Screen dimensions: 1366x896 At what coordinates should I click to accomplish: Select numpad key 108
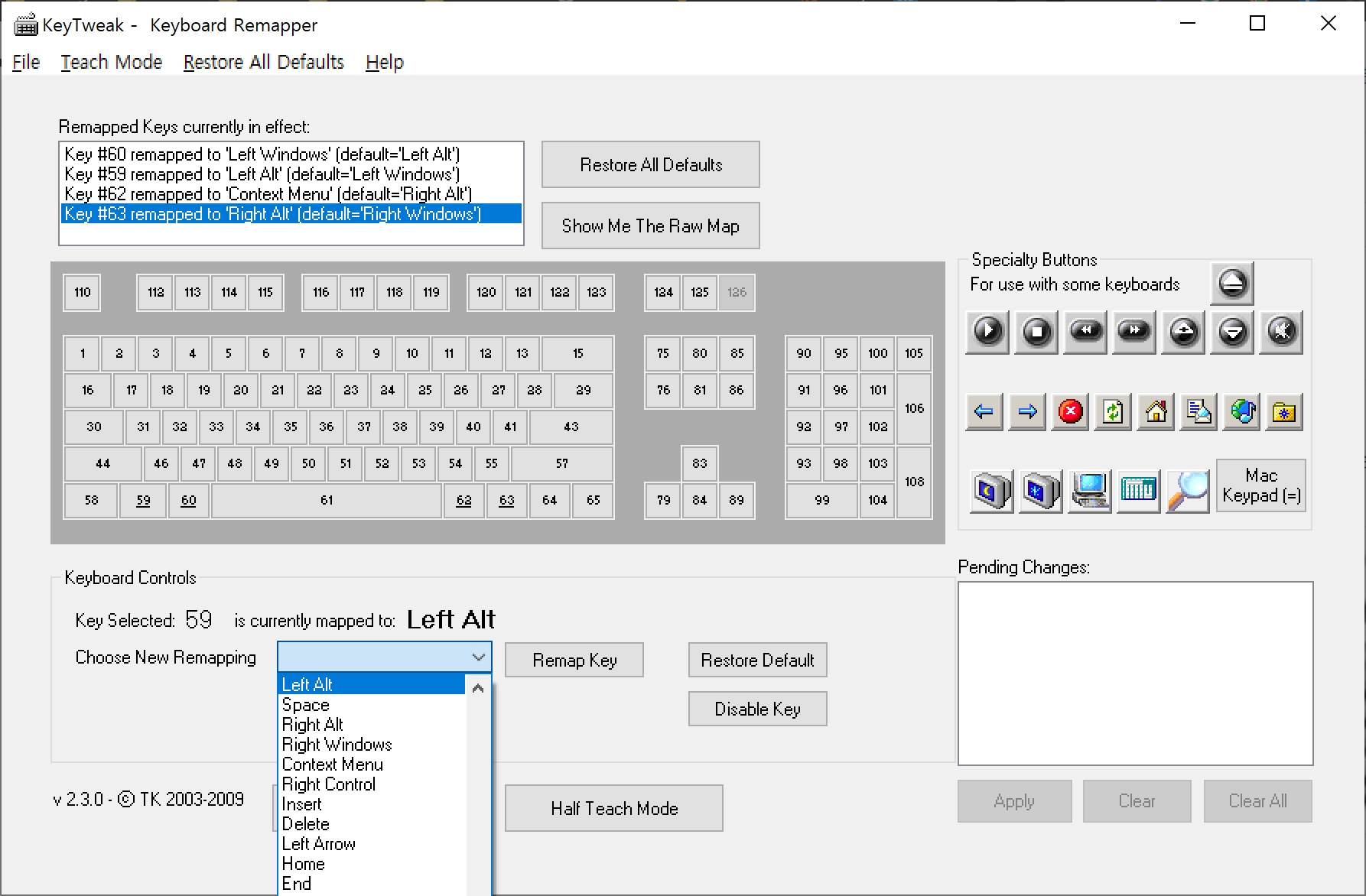tap(914, 482)
